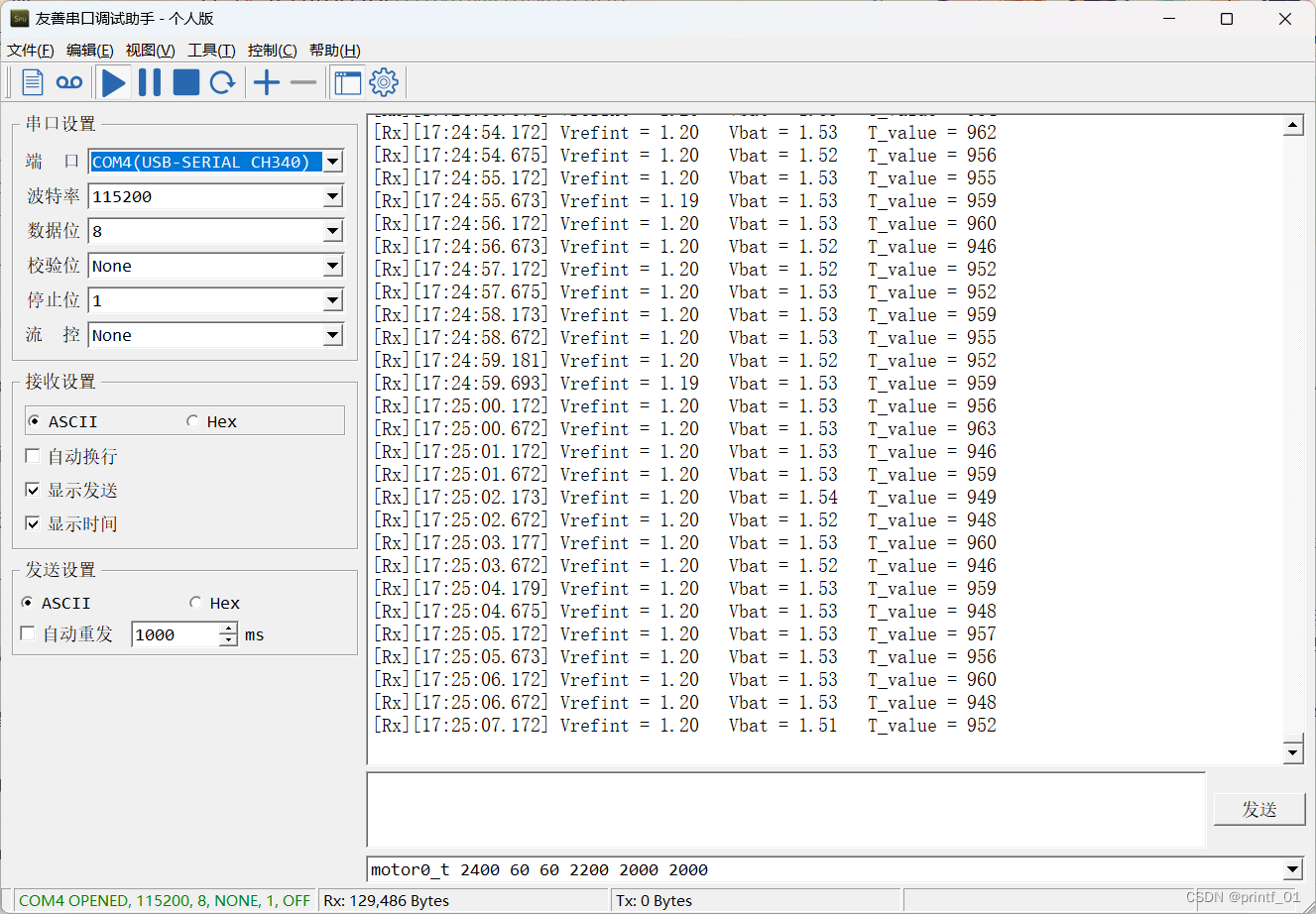The image size is (1316, 914).
Task: Decrease the auto-resend interval spinner
Action: [x=228, y=640]
